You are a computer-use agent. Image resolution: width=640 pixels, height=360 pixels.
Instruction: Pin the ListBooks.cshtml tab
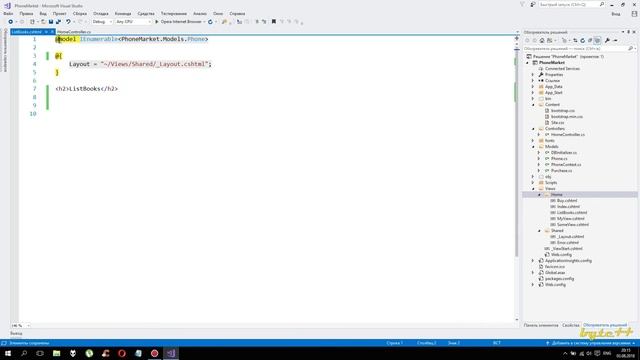46,32
